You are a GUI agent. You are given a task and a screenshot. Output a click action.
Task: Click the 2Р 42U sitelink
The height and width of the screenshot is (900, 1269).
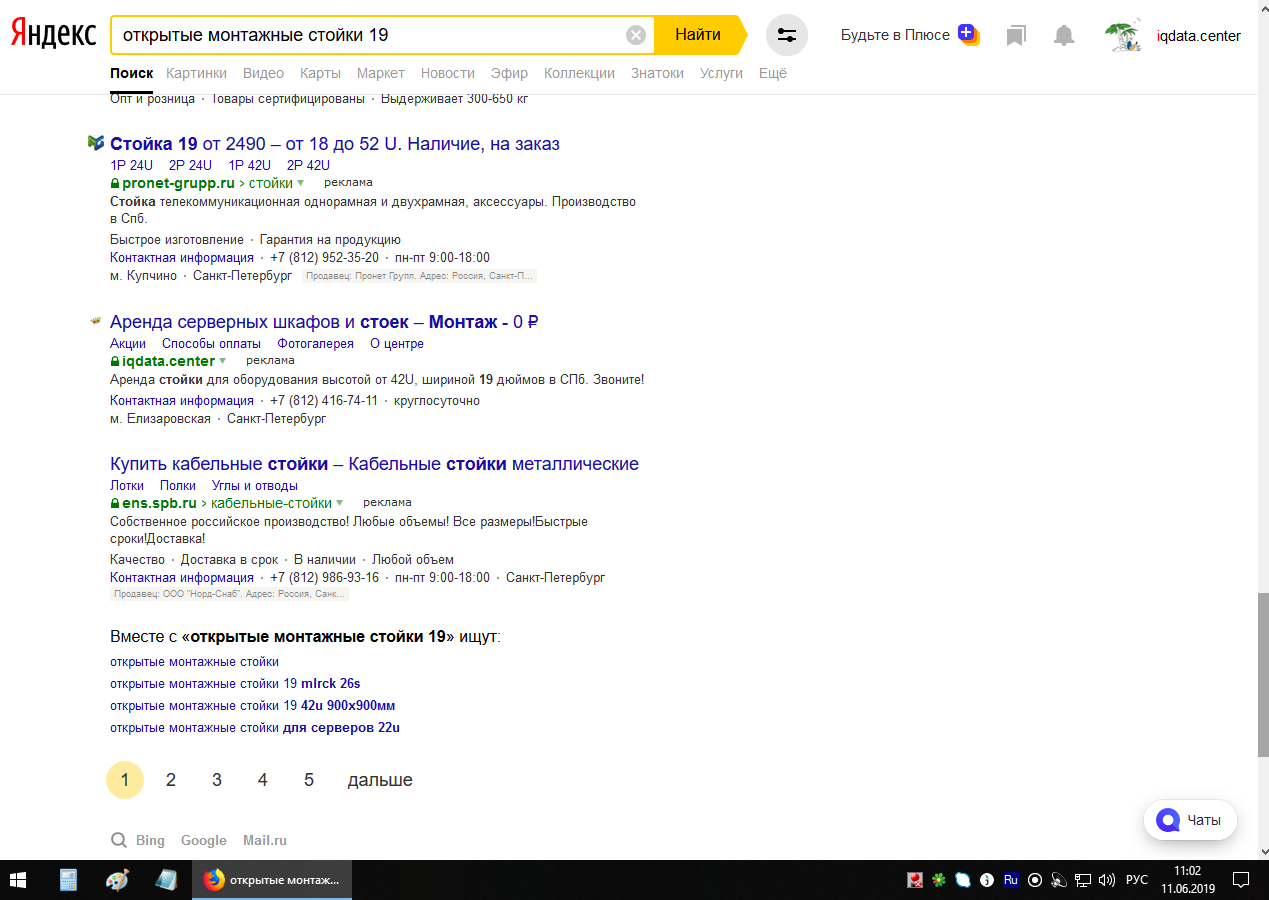coord(308,165)
